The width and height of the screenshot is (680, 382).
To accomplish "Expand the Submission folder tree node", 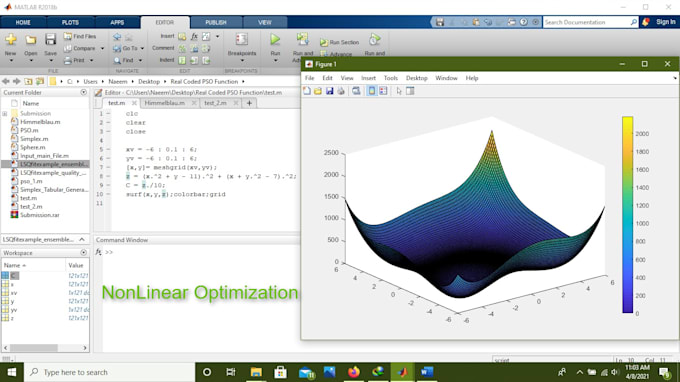I will [x=5, y=114].
